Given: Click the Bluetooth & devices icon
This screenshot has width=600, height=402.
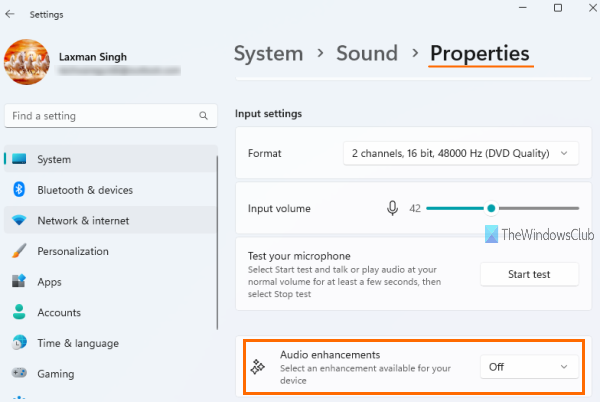Looking at the screenshot, I should click(19, 190).
